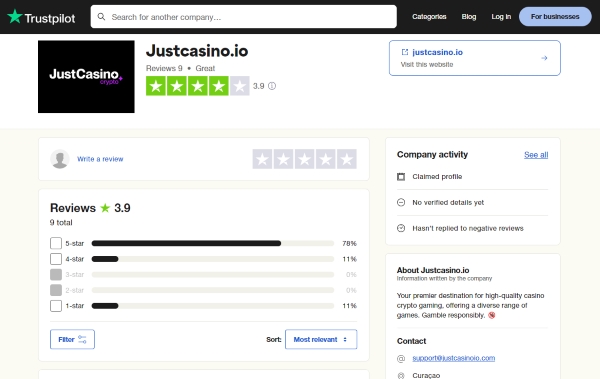Screen dimensions: 600x379
Task: Open the JustCasino logo image
Action: pos(86,77)
